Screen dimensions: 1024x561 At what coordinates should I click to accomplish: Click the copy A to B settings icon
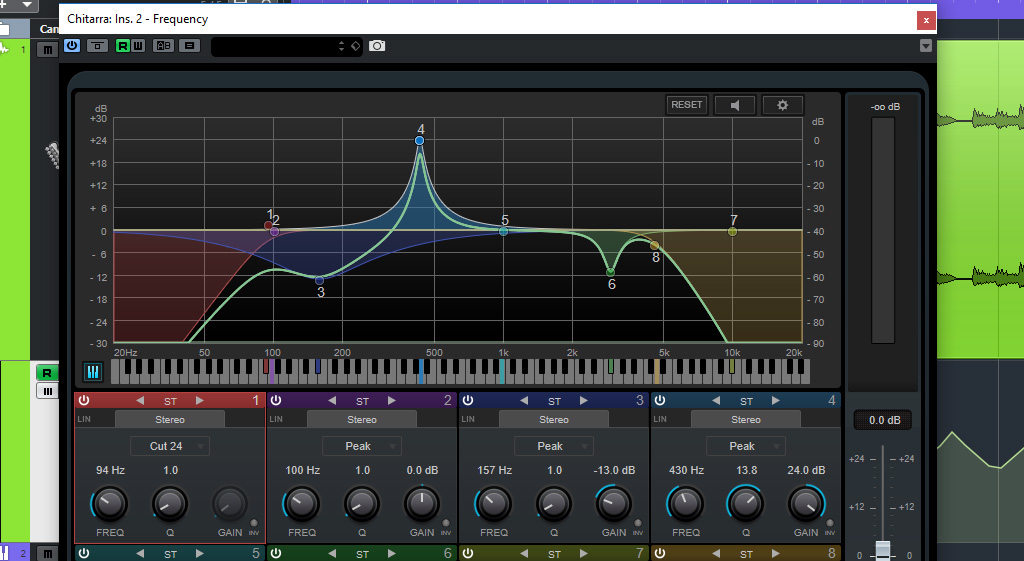pos(189,46)
